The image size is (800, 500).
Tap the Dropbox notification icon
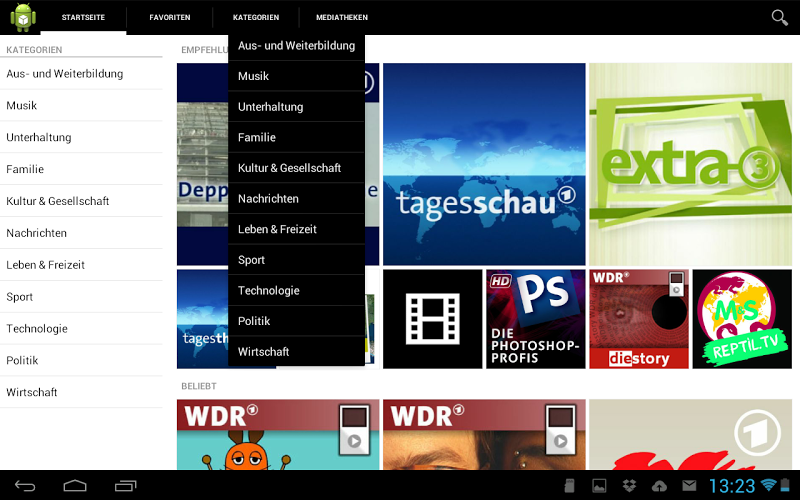click(630, 486)
